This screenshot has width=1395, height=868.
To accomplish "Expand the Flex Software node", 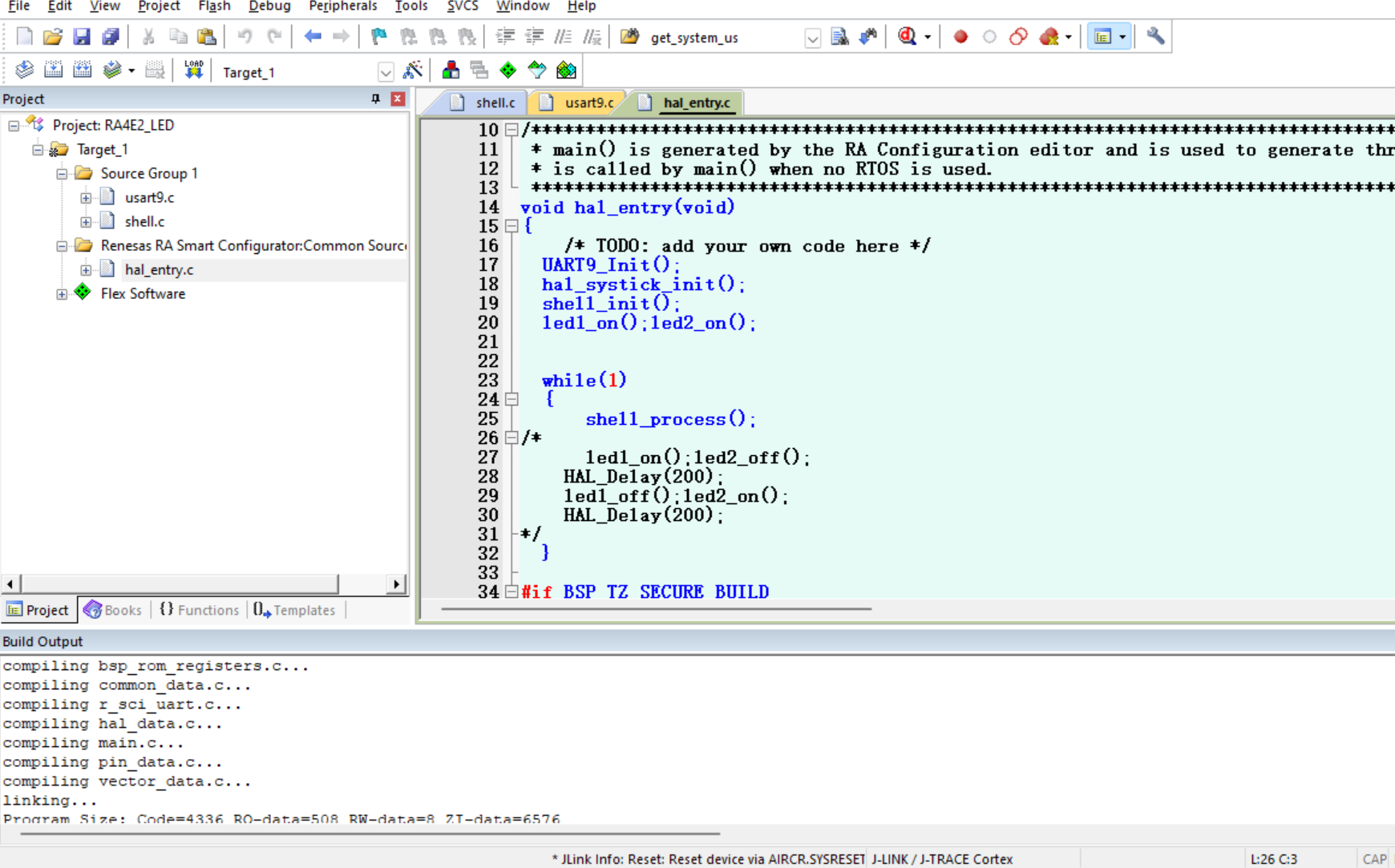I will tap(62, 294).
